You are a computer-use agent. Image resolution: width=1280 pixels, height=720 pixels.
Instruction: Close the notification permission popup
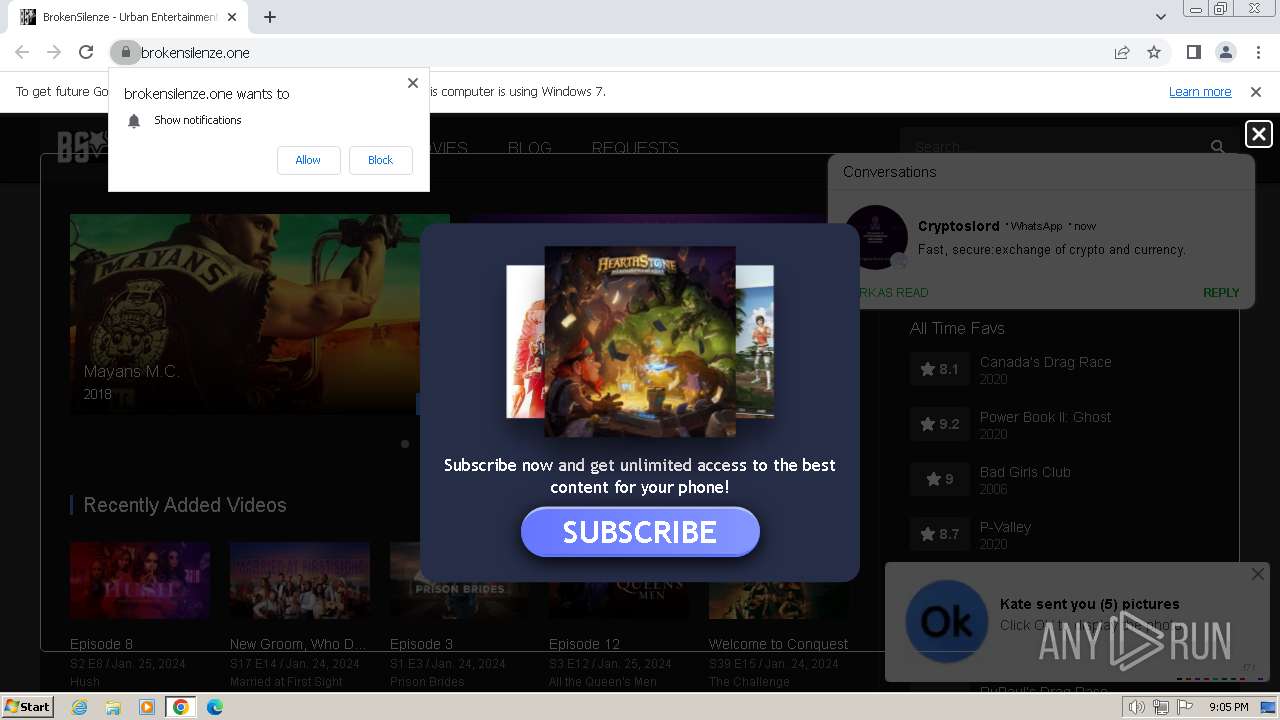[413, 83]
